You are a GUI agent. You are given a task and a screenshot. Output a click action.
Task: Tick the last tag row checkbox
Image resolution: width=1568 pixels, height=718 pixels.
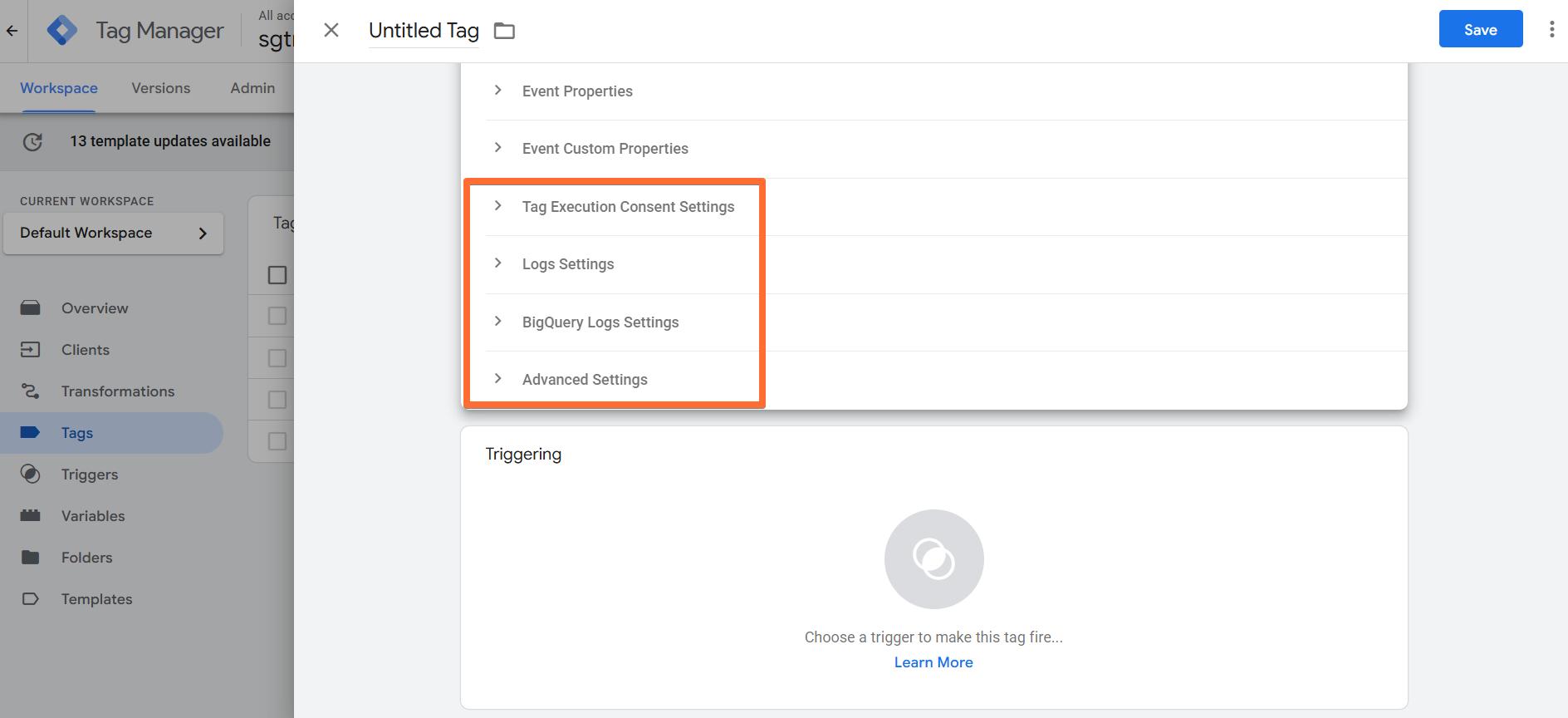[x=277, y=441]
